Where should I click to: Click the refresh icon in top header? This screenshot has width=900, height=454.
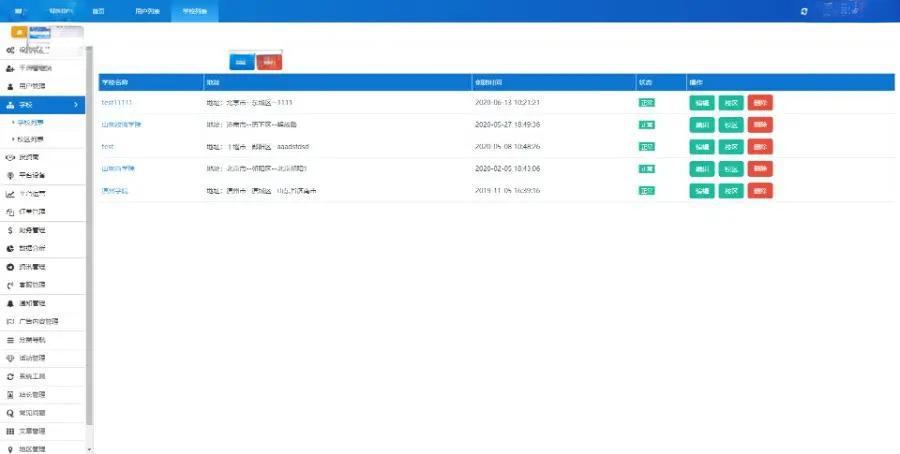(x=803, y=10)
